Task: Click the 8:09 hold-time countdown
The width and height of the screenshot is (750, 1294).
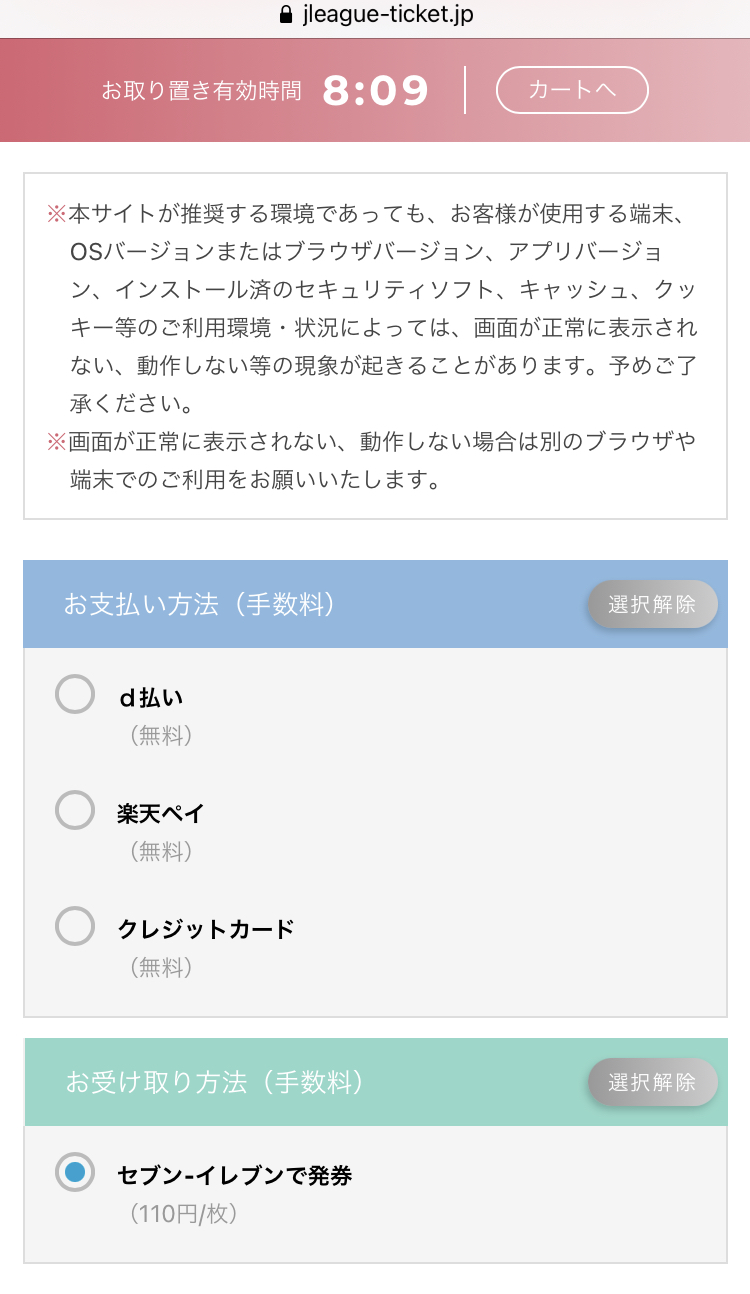Action: 376,91
